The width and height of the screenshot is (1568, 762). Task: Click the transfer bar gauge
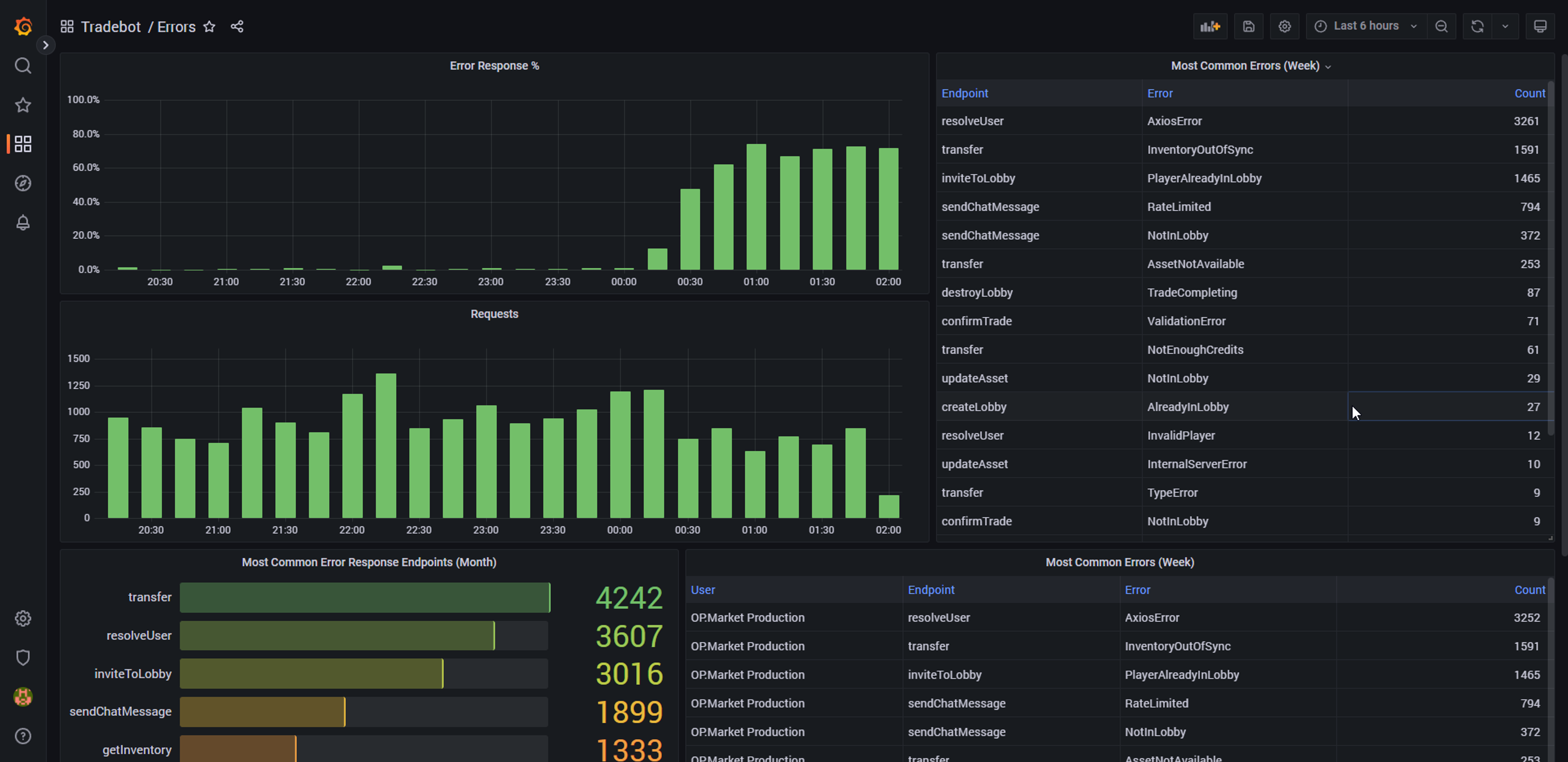coord(365,597)
